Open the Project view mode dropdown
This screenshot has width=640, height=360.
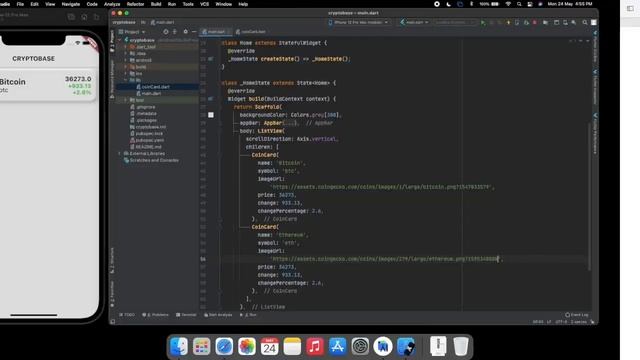(x=132, y=31)
